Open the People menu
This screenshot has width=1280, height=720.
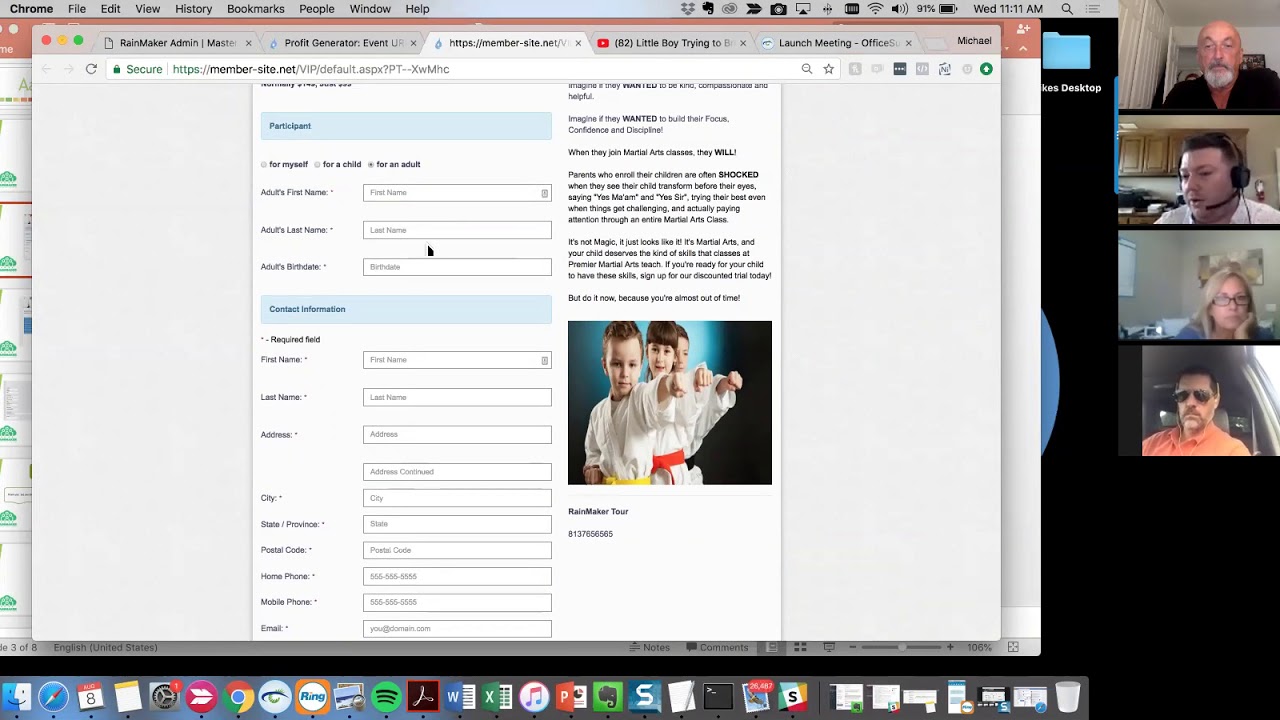317,9
